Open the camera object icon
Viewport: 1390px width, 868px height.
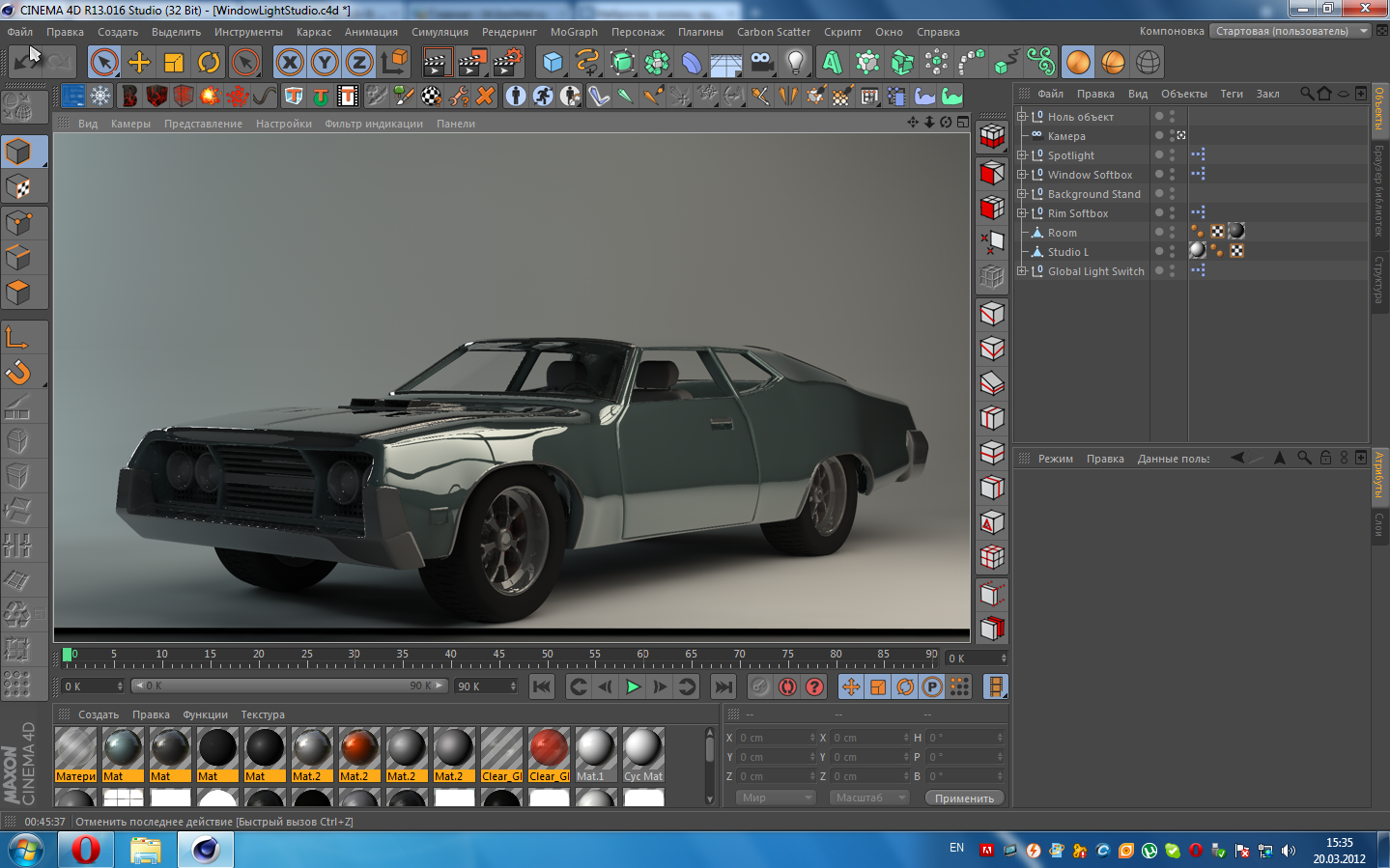pyautogui.click(x=762, y=63)
